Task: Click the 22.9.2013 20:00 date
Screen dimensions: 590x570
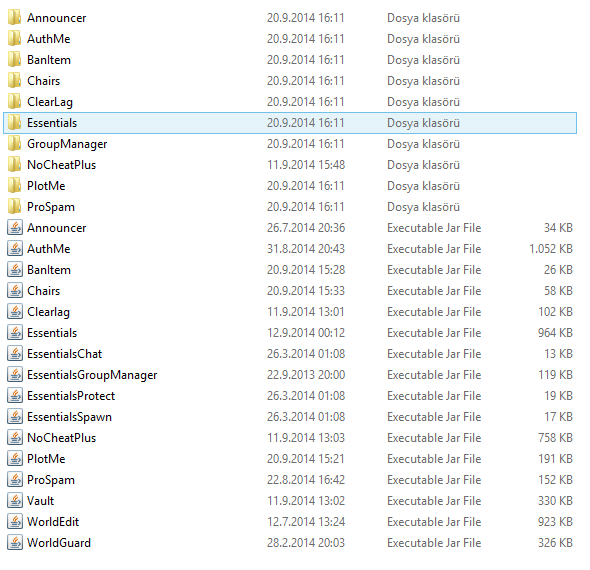Action: pos(306,375)
